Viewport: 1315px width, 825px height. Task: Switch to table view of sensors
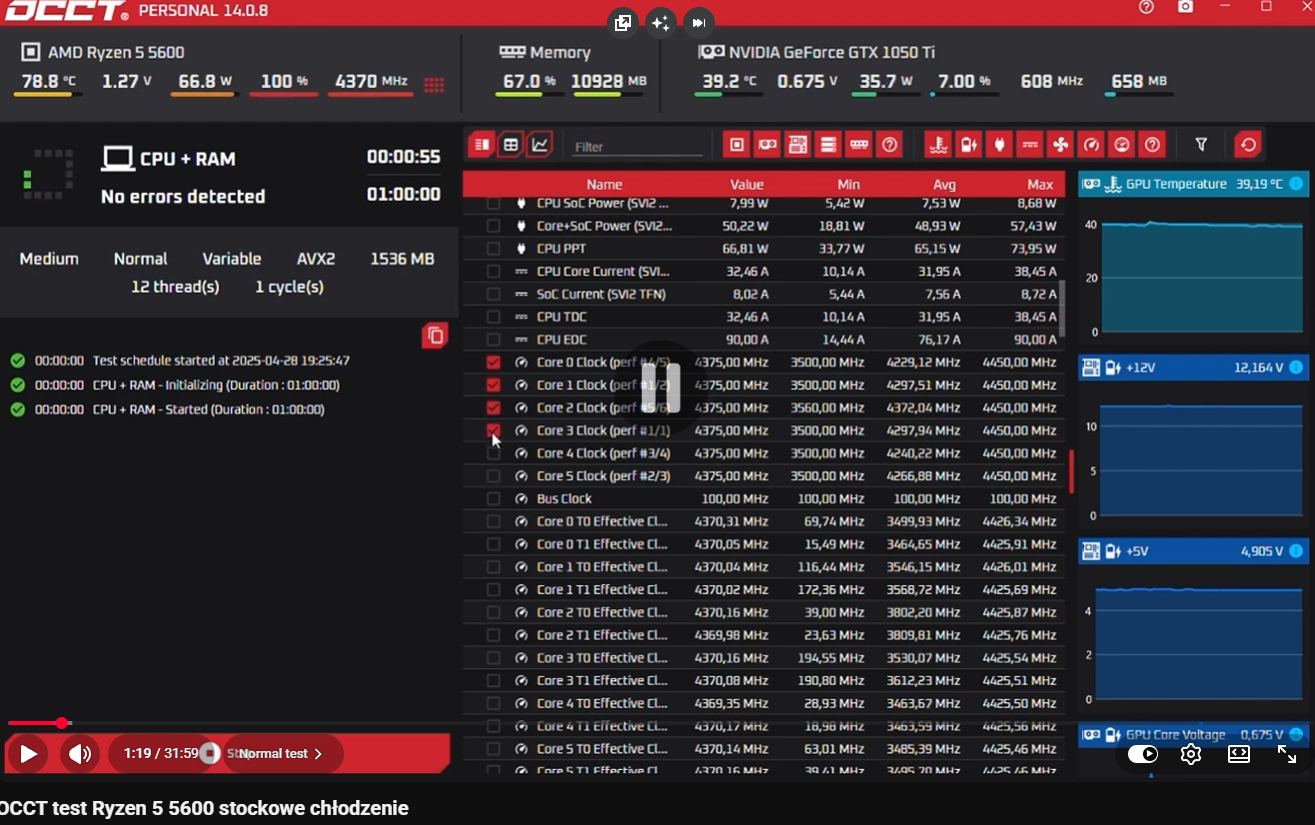tap(511, 145)
